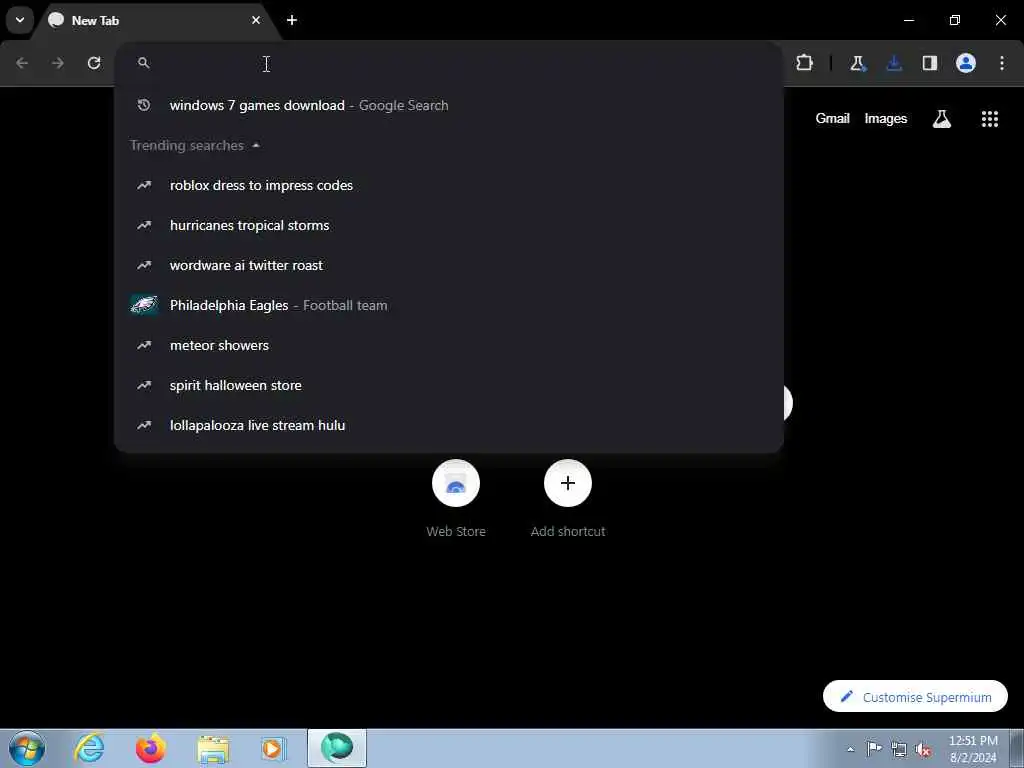Open Chrome Labs flask in toolbar
1024x768 pixels.
pos(857,63)
